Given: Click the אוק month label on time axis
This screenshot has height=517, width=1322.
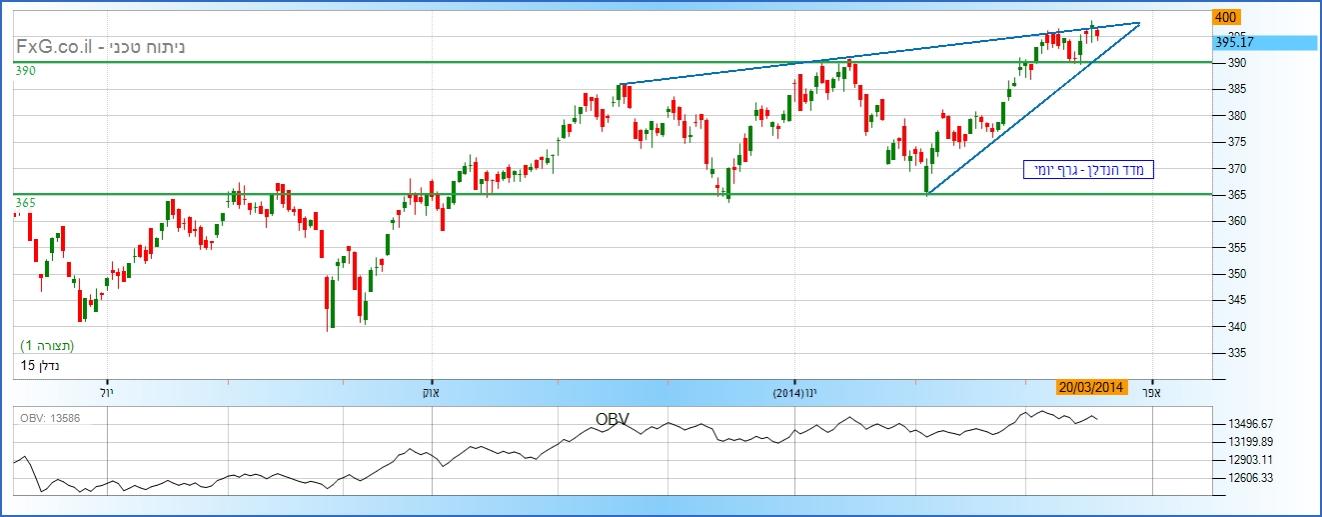Looking at the screenshot, I should (432, 394).
